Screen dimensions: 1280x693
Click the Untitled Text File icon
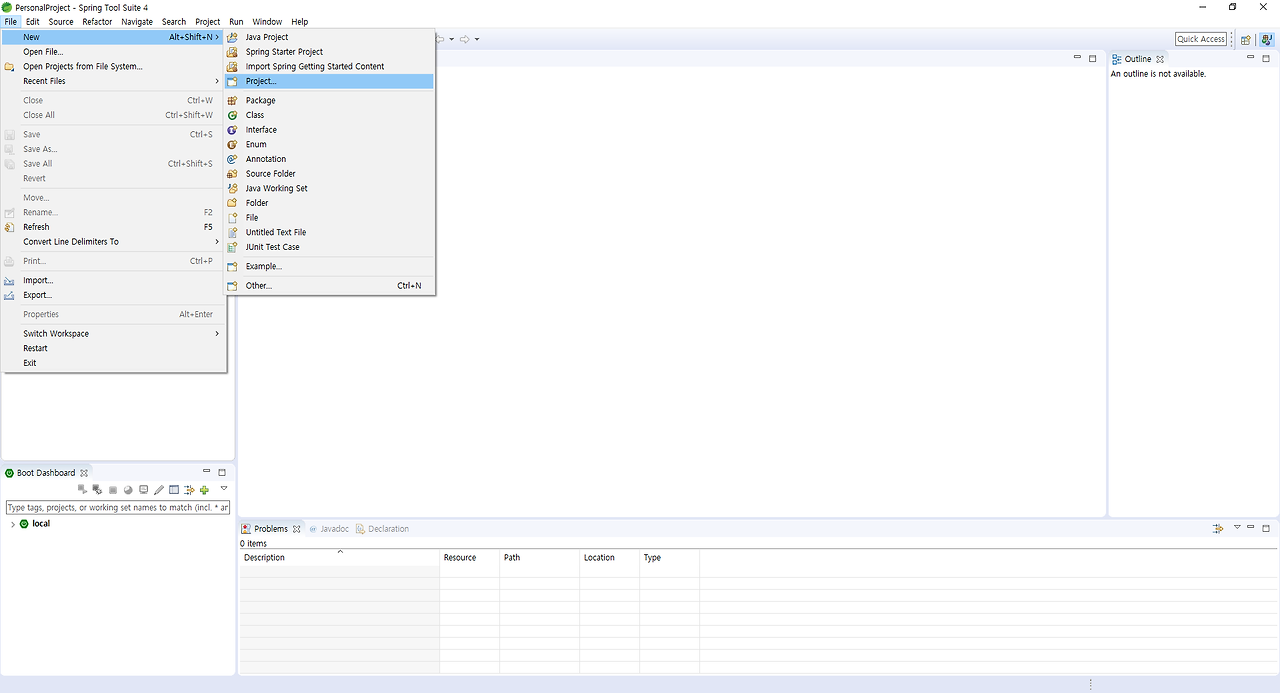point(233,232)
